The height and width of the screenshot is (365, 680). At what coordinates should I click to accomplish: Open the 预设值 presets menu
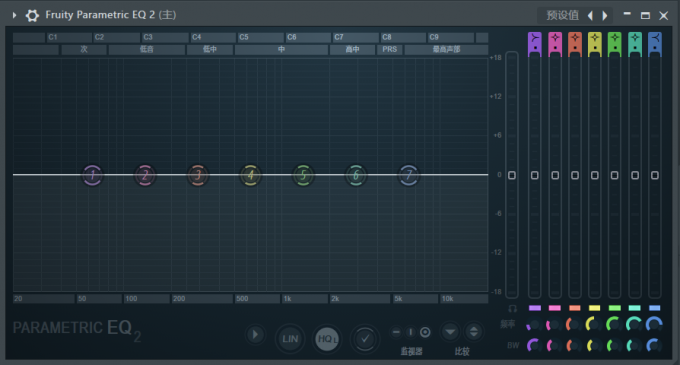coord(562,15)
